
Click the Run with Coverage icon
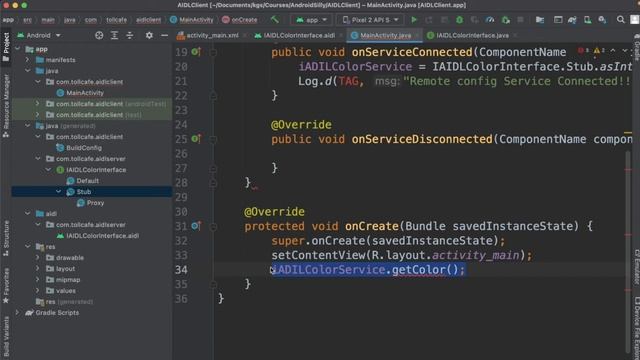[x=474, y=20]
